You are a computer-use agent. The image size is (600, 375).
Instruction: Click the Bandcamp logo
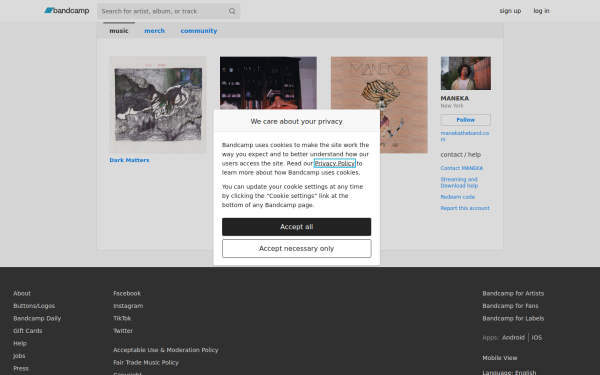67,11
